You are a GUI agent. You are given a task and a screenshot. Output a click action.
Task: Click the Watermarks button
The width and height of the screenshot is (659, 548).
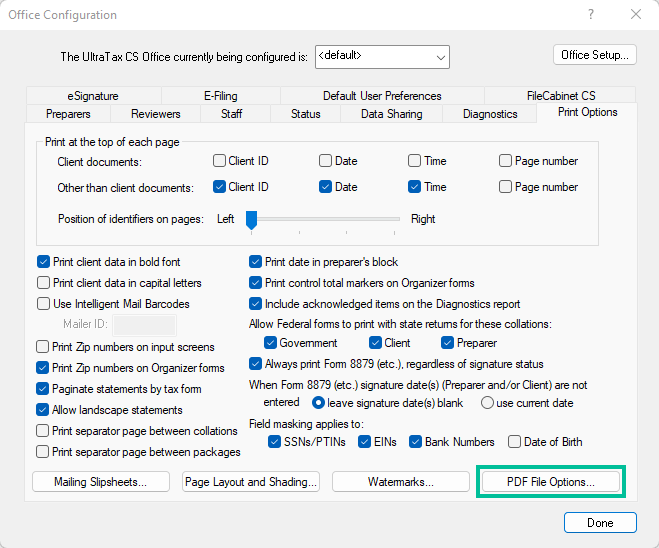pyautogui.click(x=400, y=482)
